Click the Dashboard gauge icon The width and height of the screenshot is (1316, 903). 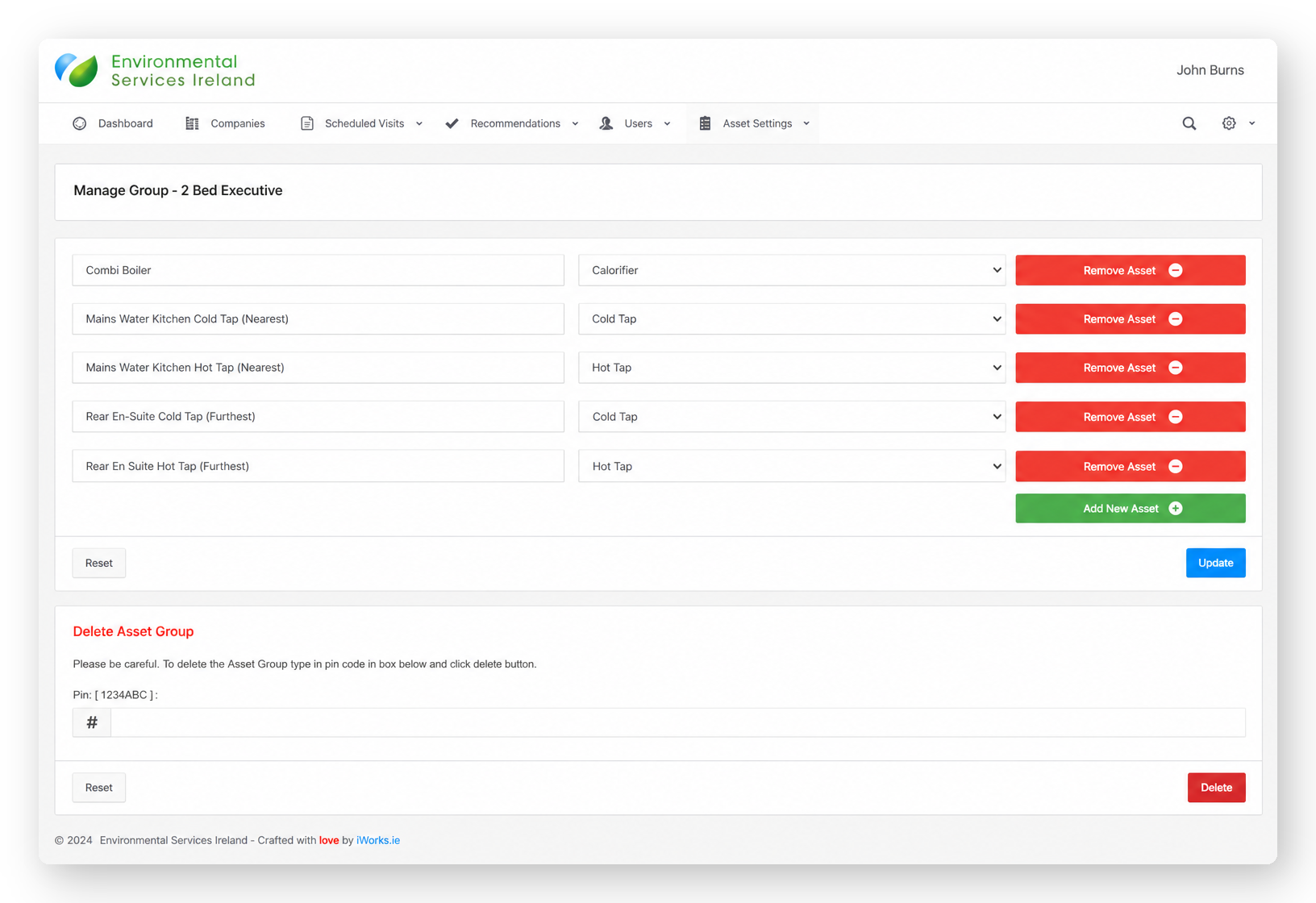coord(79,123)
